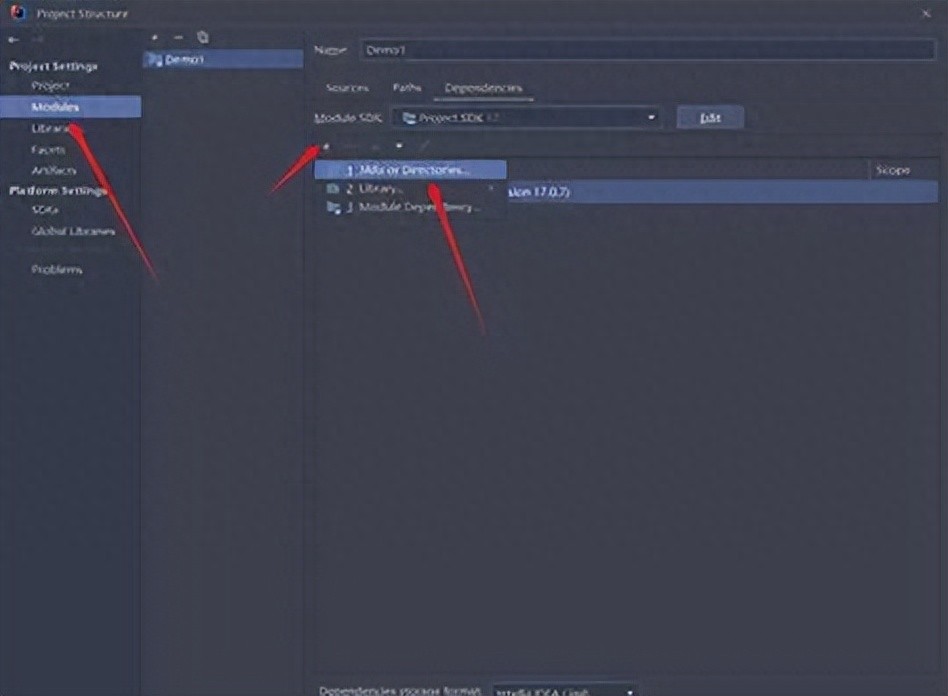Switch to the Paths tab

coord(407,88)
